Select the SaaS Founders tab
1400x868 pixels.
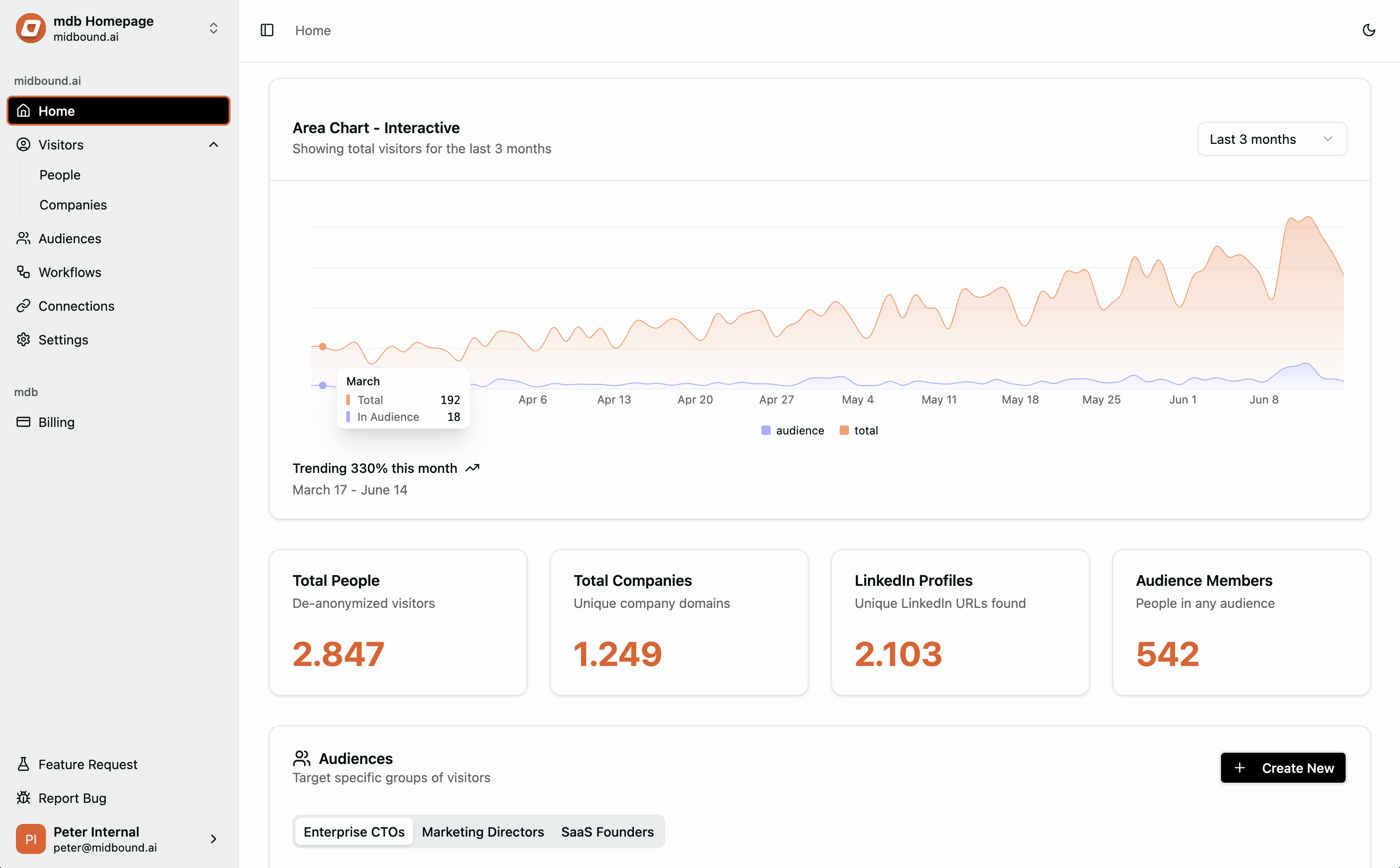607,832
